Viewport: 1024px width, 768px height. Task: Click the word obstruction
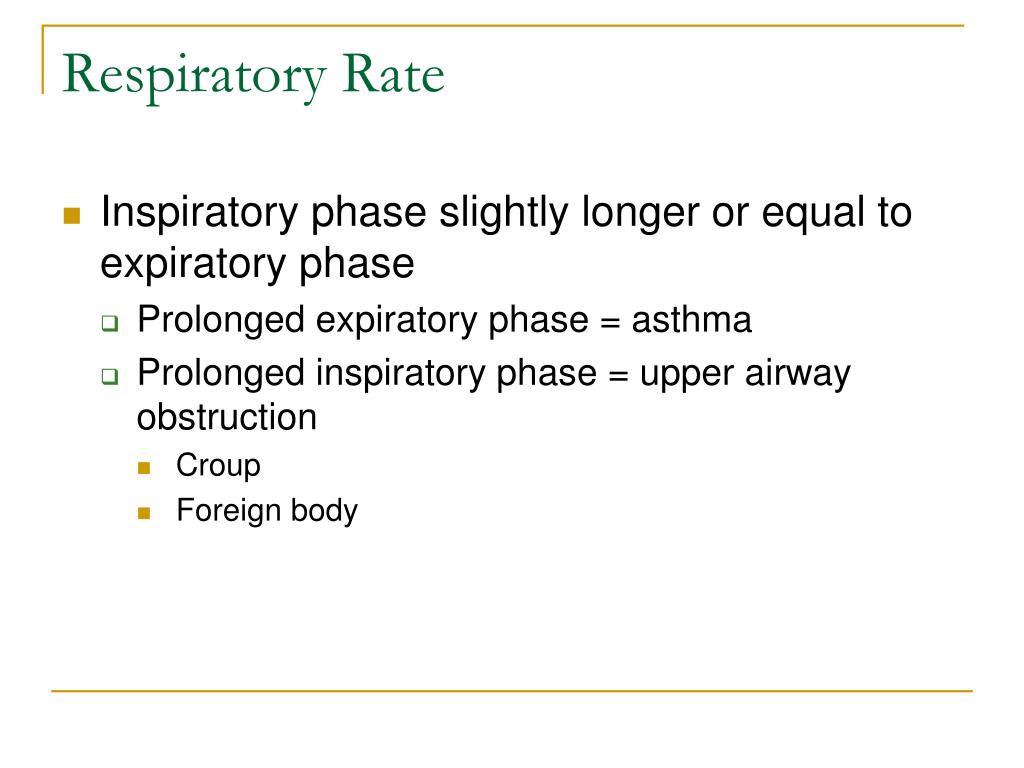point(227,417)
